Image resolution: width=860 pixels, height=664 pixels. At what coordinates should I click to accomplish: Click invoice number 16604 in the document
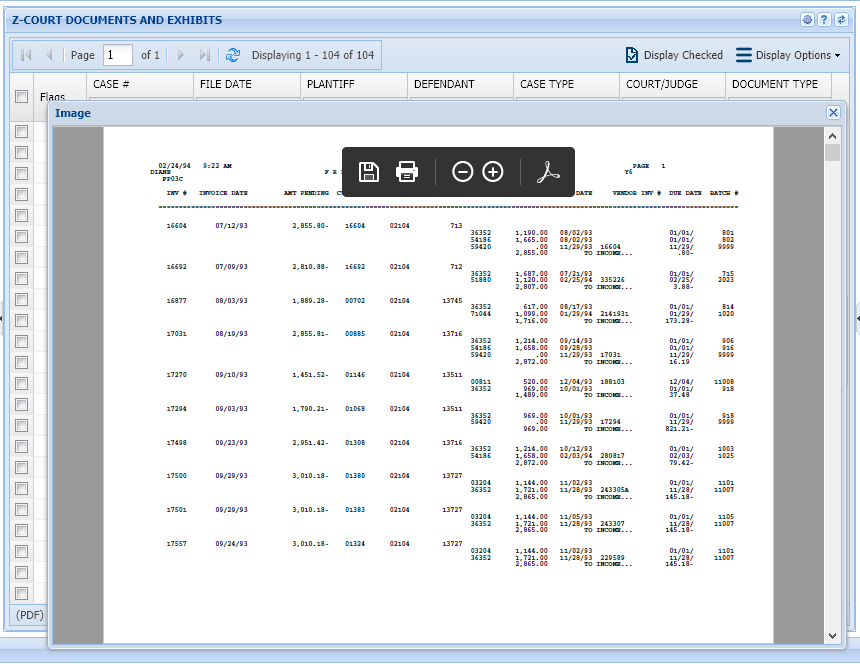tap(176, 225)
